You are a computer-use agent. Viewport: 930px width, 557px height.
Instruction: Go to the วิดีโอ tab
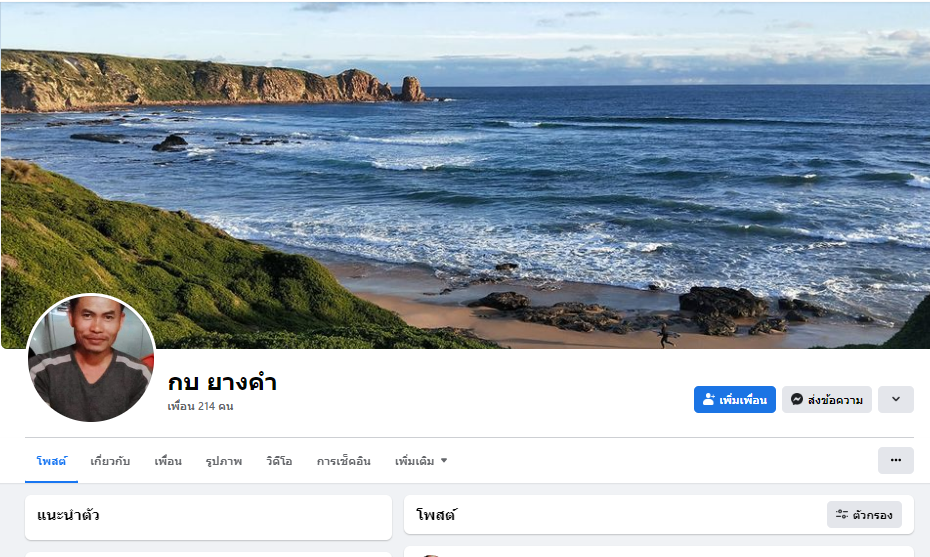click(279, 461)
